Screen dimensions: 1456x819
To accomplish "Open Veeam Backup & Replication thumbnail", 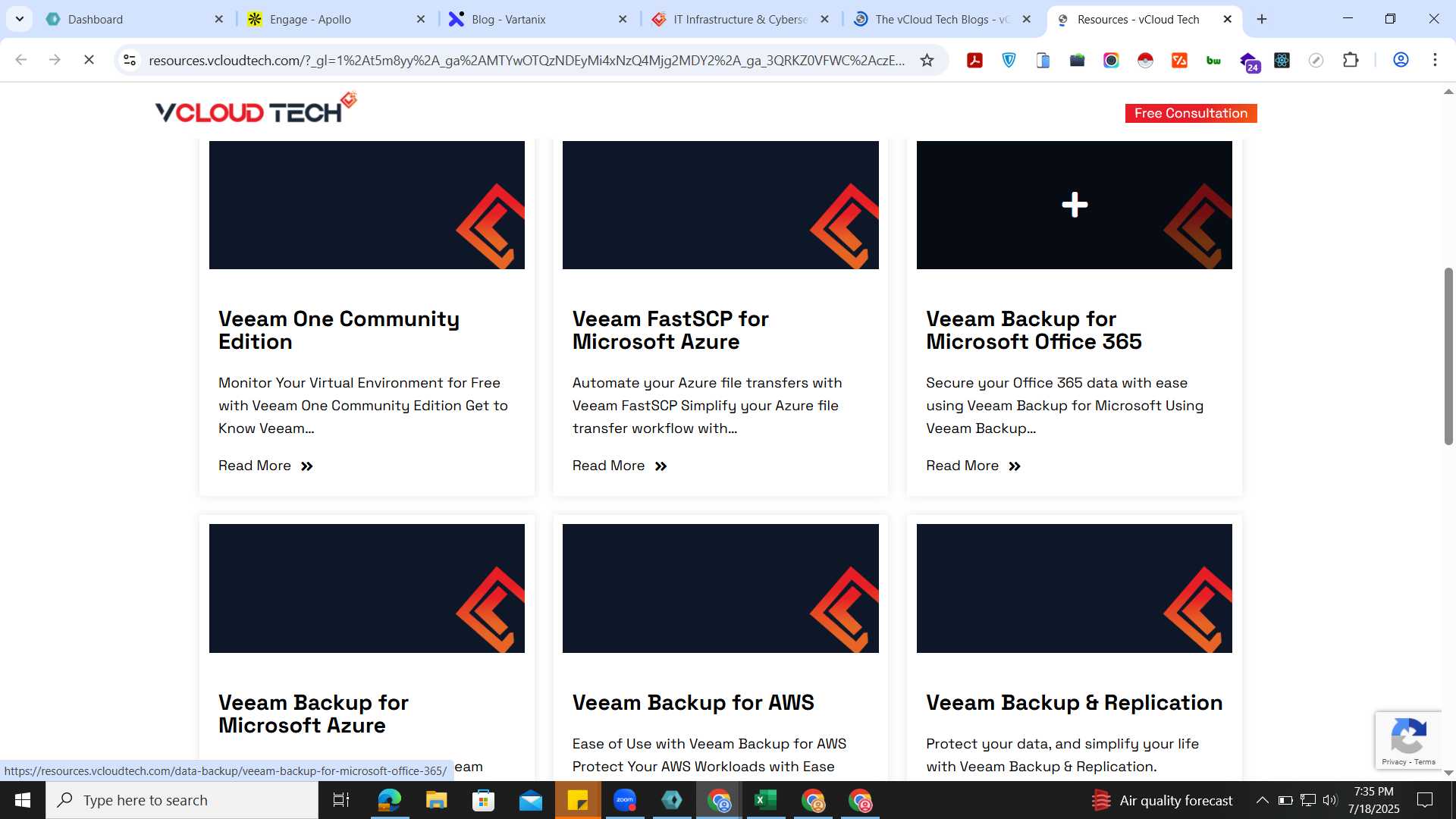I will pyautogui.click(x=1074, y=588).
